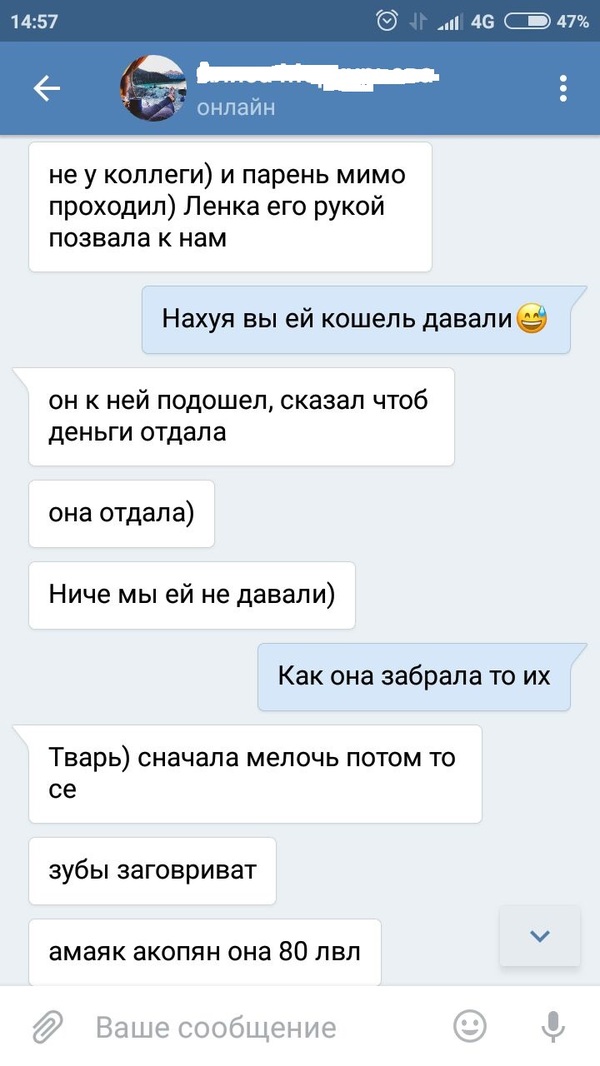
Task: Tap the alarm clock status bar icon
Action: (x=387, y=21)
